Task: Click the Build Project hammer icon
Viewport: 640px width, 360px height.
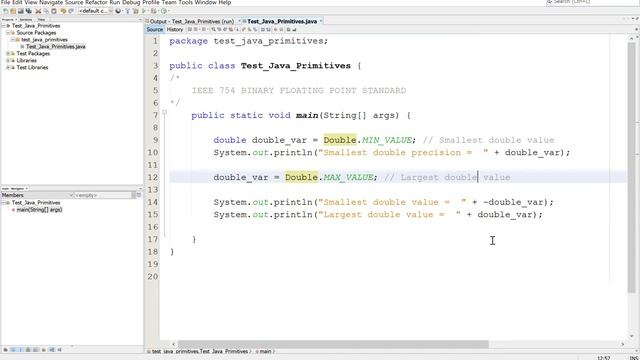Action: pos(127,11)
